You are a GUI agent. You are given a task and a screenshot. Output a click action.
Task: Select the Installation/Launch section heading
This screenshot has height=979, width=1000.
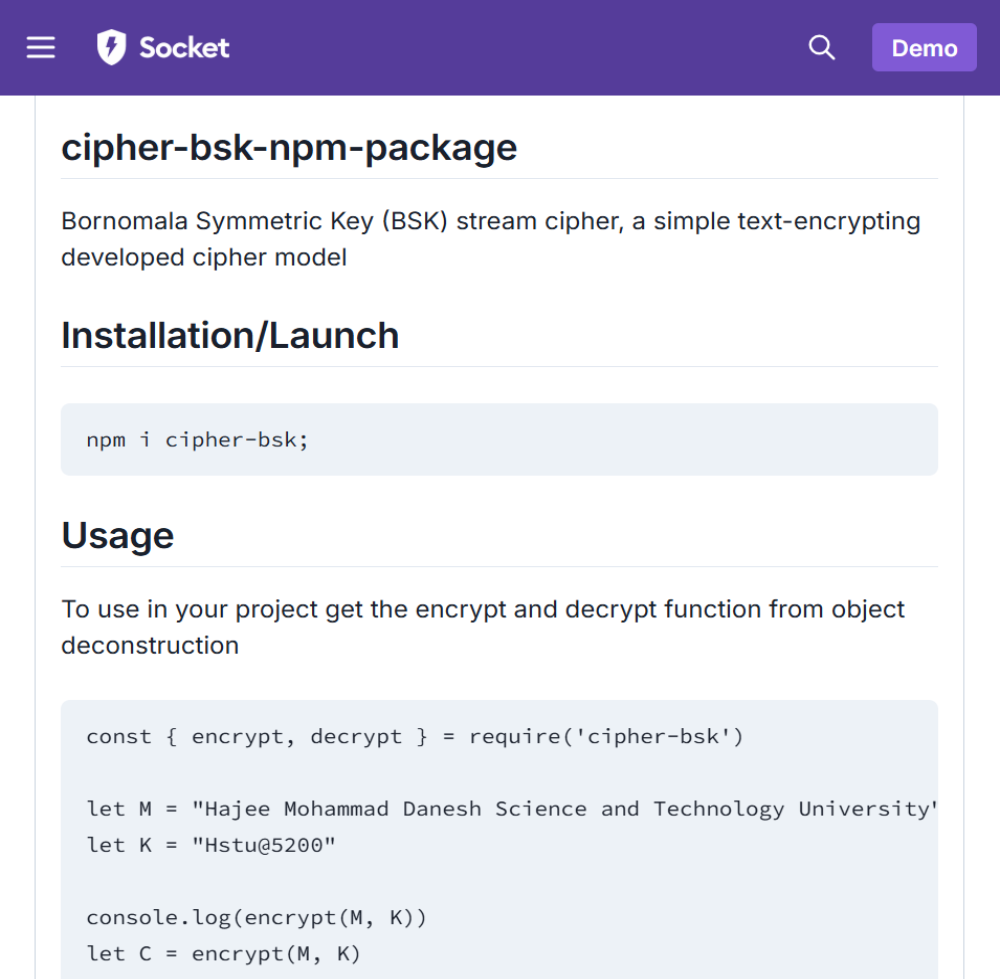(230, 335)
